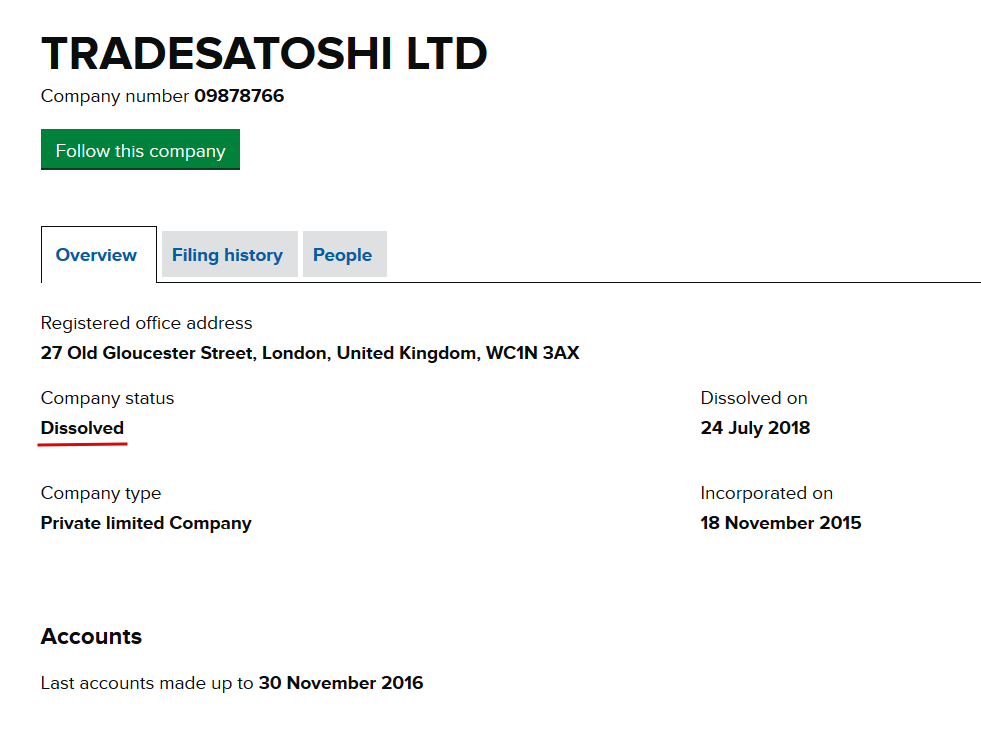Select the 18 November 2015 date
Screen dimensions: 981x731
click(x=781, y=523)
